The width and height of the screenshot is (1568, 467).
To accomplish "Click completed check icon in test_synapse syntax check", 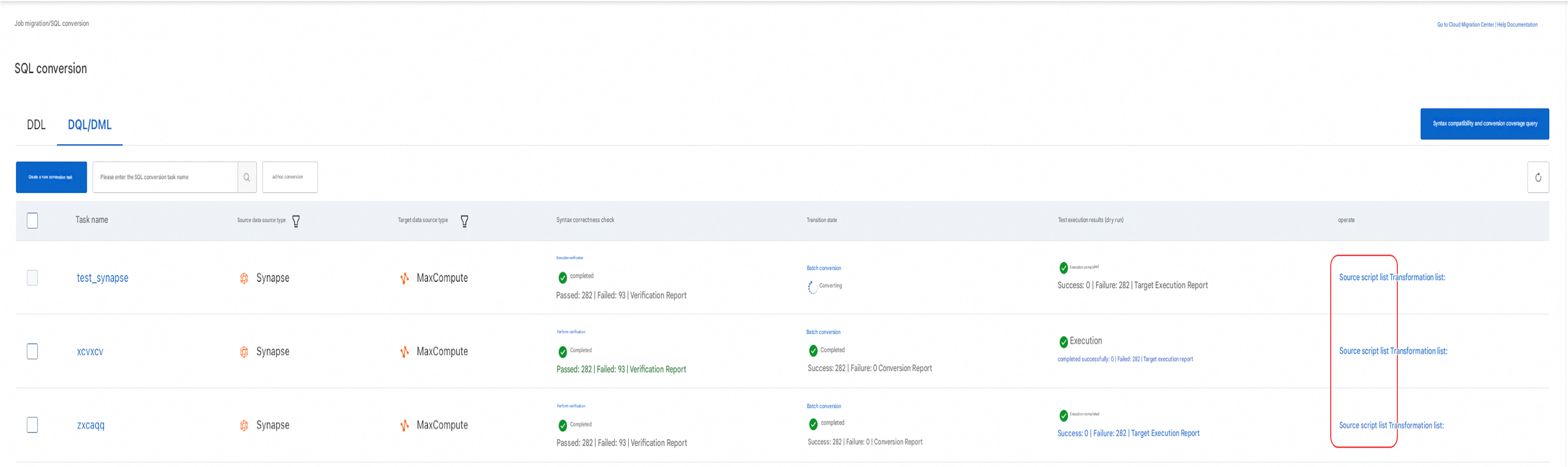I will click(562, 278).
